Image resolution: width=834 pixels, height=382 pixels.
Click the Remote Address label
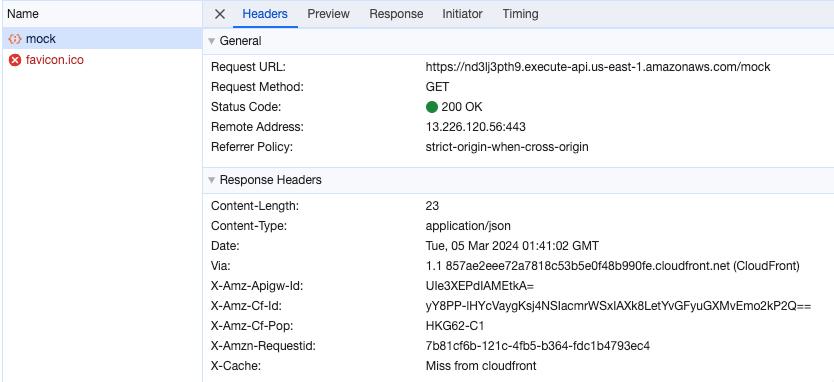[x=257, y=127]
